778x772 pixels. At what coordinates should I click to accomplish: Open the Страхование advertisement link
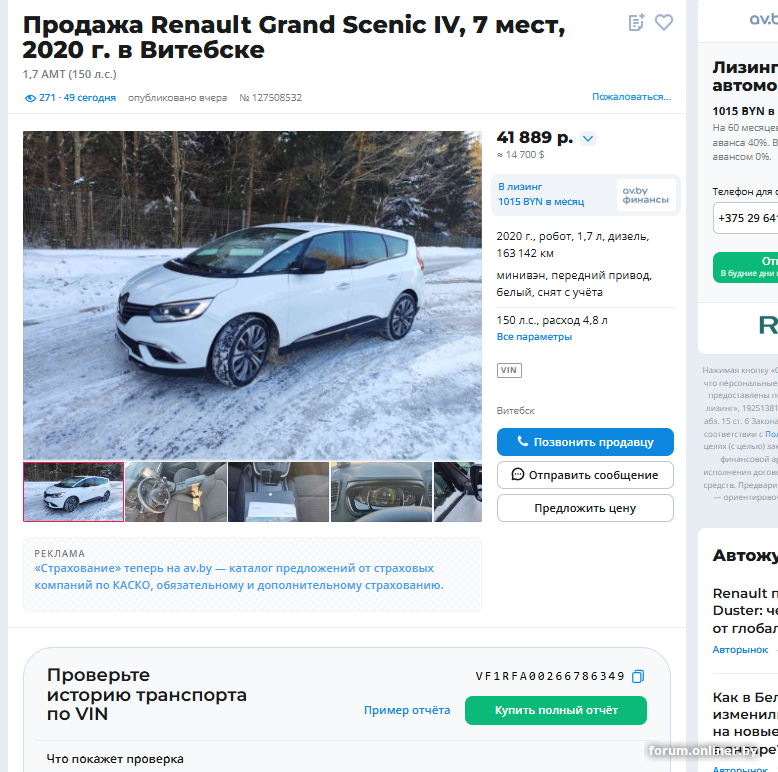coord(239,577)
